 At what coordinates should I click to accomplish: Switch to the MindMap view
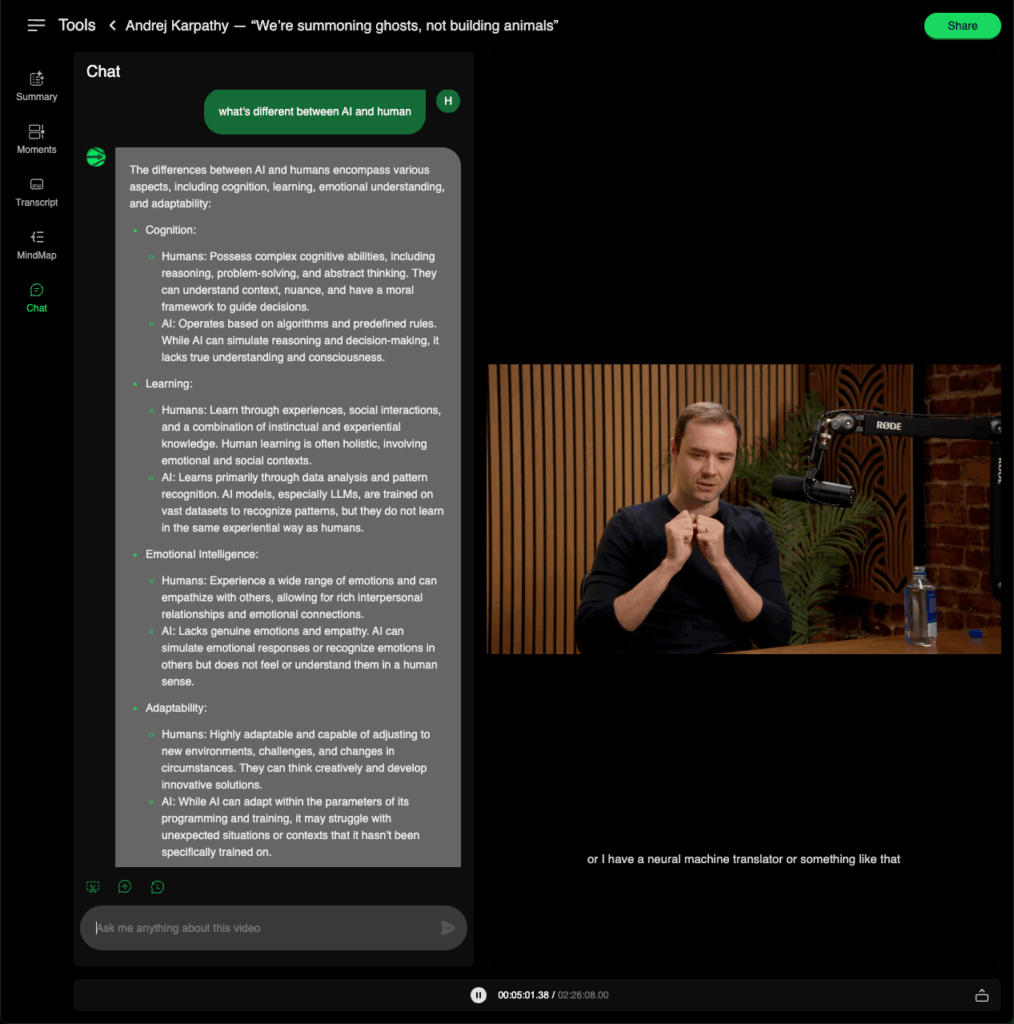click(x=36, y=245)
